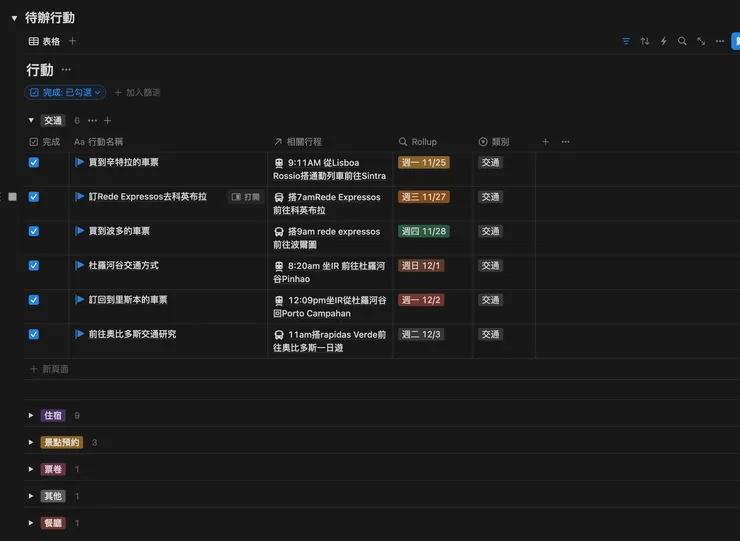Expand the 住宿 group
This screenshot has height=541, width=740.
pos(31,415)
